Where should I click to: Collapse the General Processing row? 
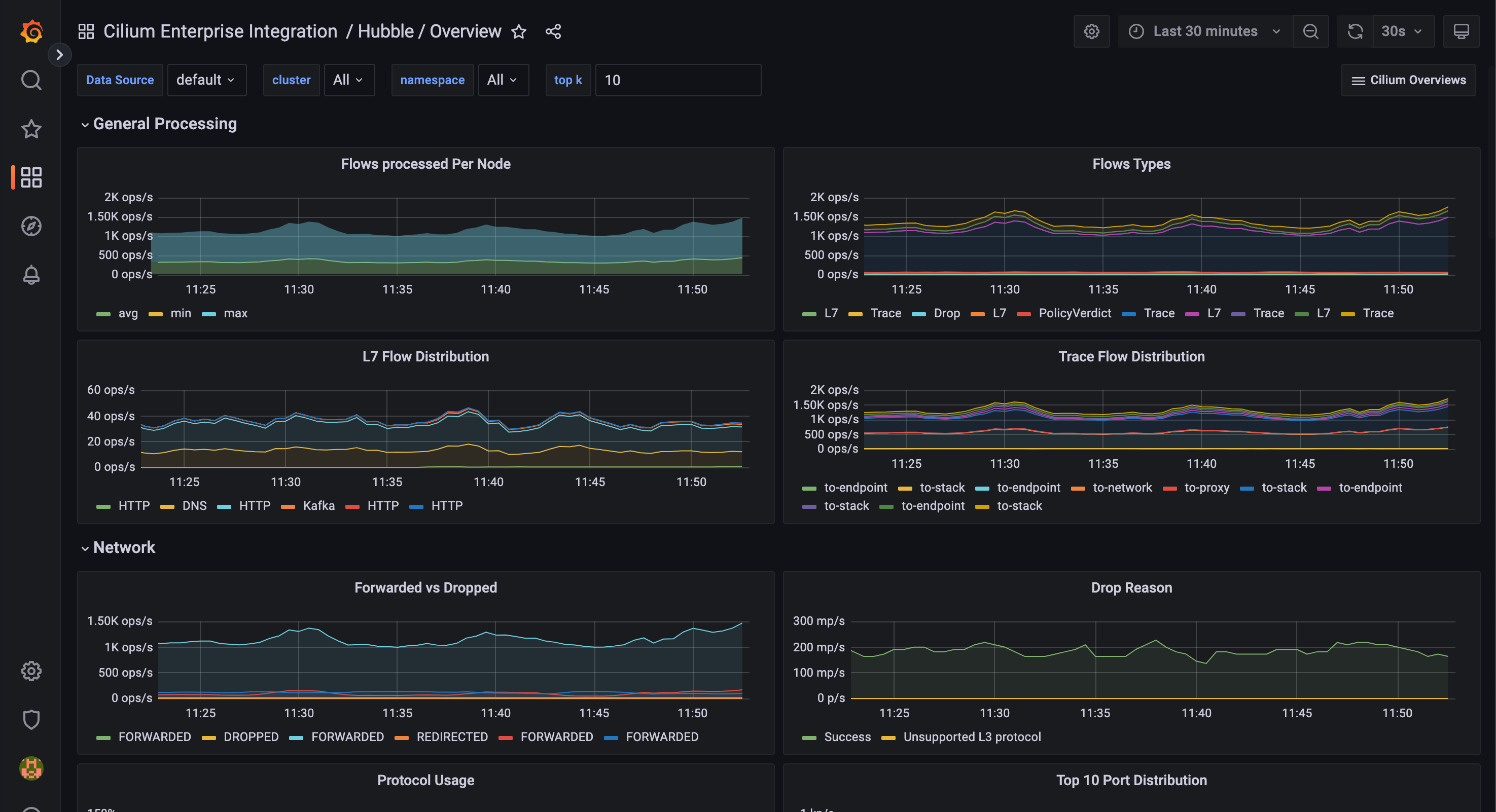[164, 124]
